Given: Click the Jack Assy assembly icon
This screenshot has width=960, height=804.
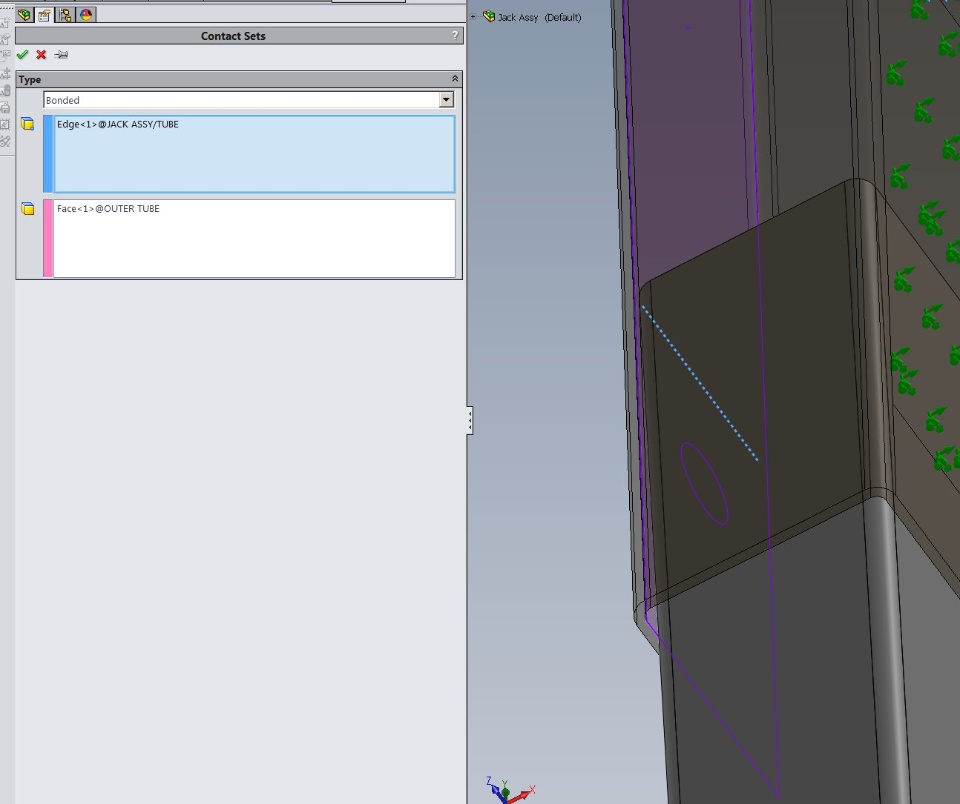Looking at the screenshot, I should click(489, 17).
